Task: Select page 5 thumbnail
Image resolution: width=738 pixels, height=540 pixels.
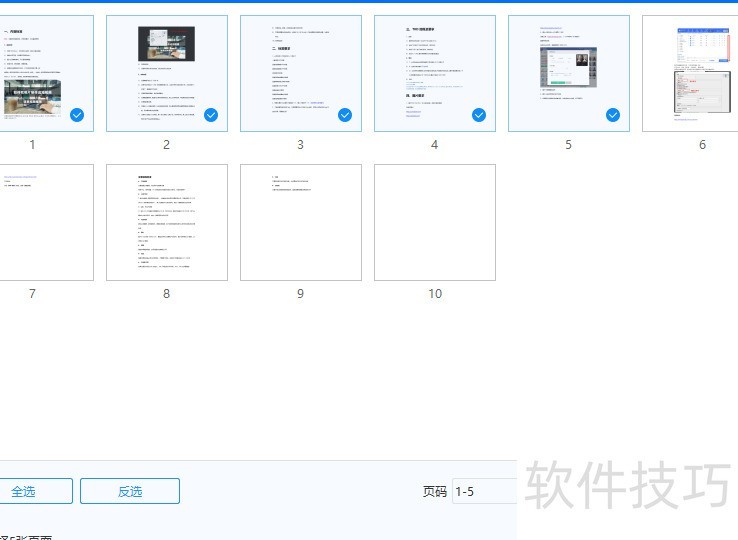Action: (x=569, y=73)
